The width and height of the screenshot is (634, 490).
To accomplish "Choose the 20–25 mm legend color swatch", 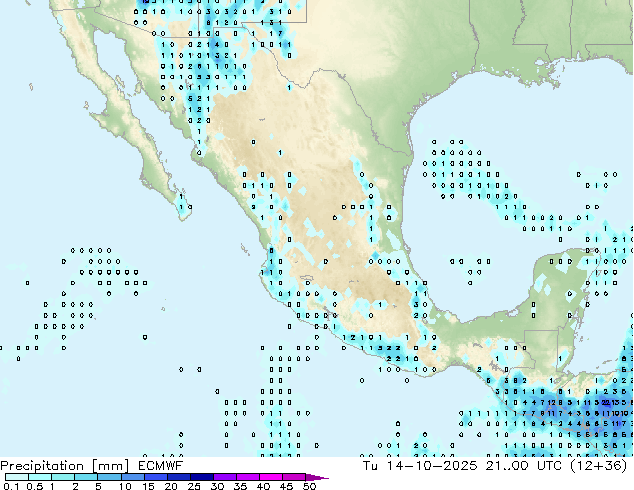I will coord(178,477).
